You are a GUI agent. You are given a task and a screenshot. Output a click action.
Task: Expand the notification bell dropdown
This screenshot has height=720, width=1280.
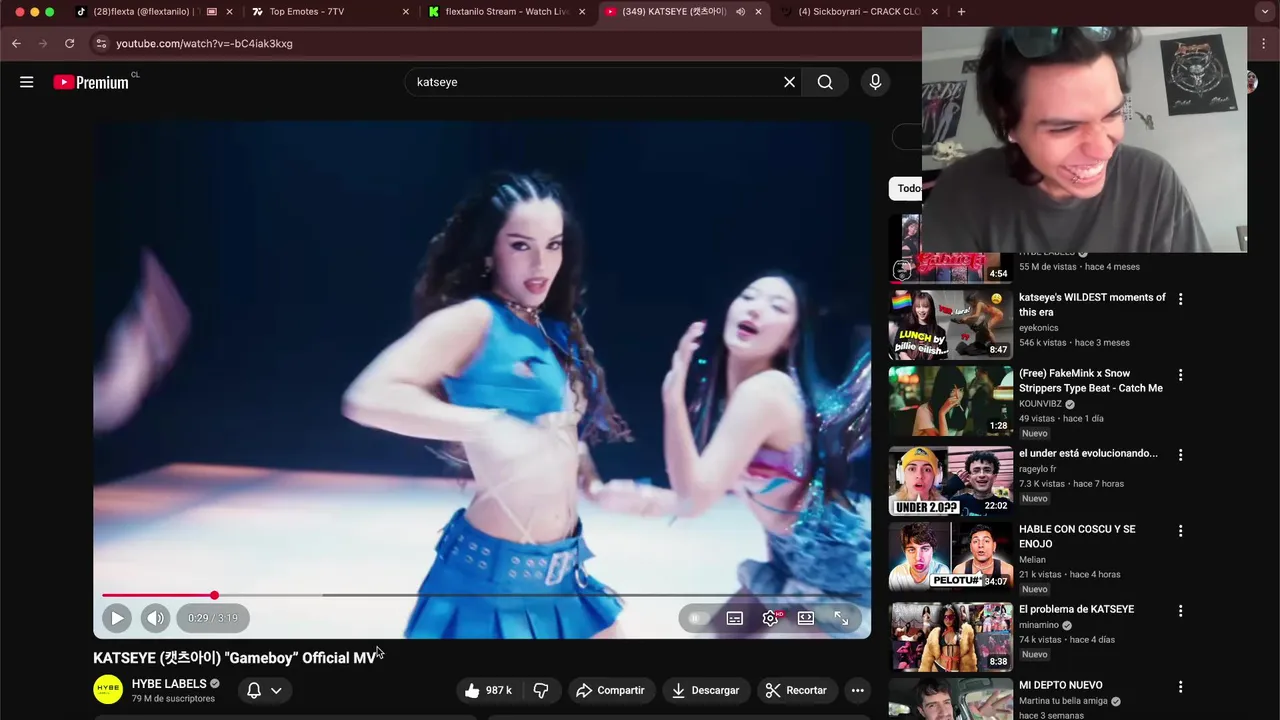264,690
